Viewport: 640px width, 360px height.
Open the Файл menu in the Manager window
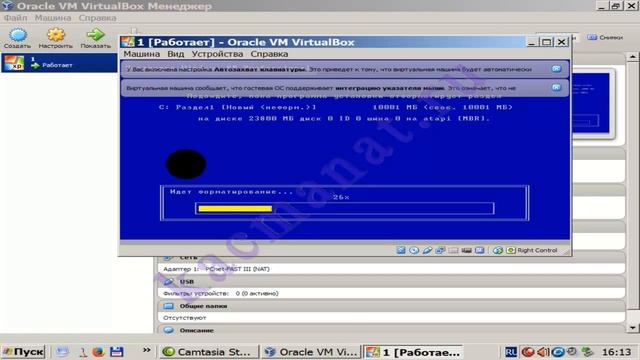pyautogui.click(x=16, y=18)
